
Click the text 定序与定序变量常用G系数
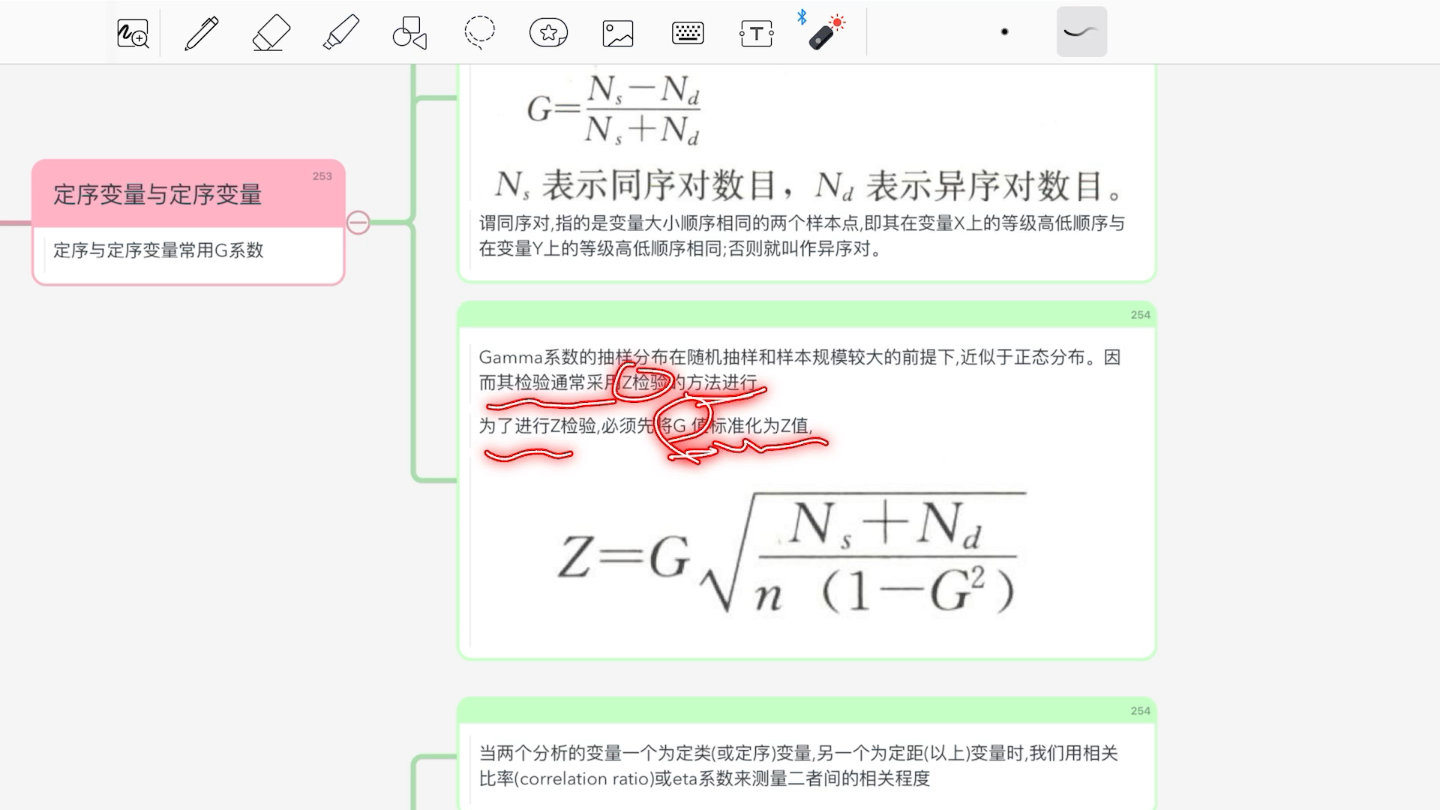click(x=159, y=250)
